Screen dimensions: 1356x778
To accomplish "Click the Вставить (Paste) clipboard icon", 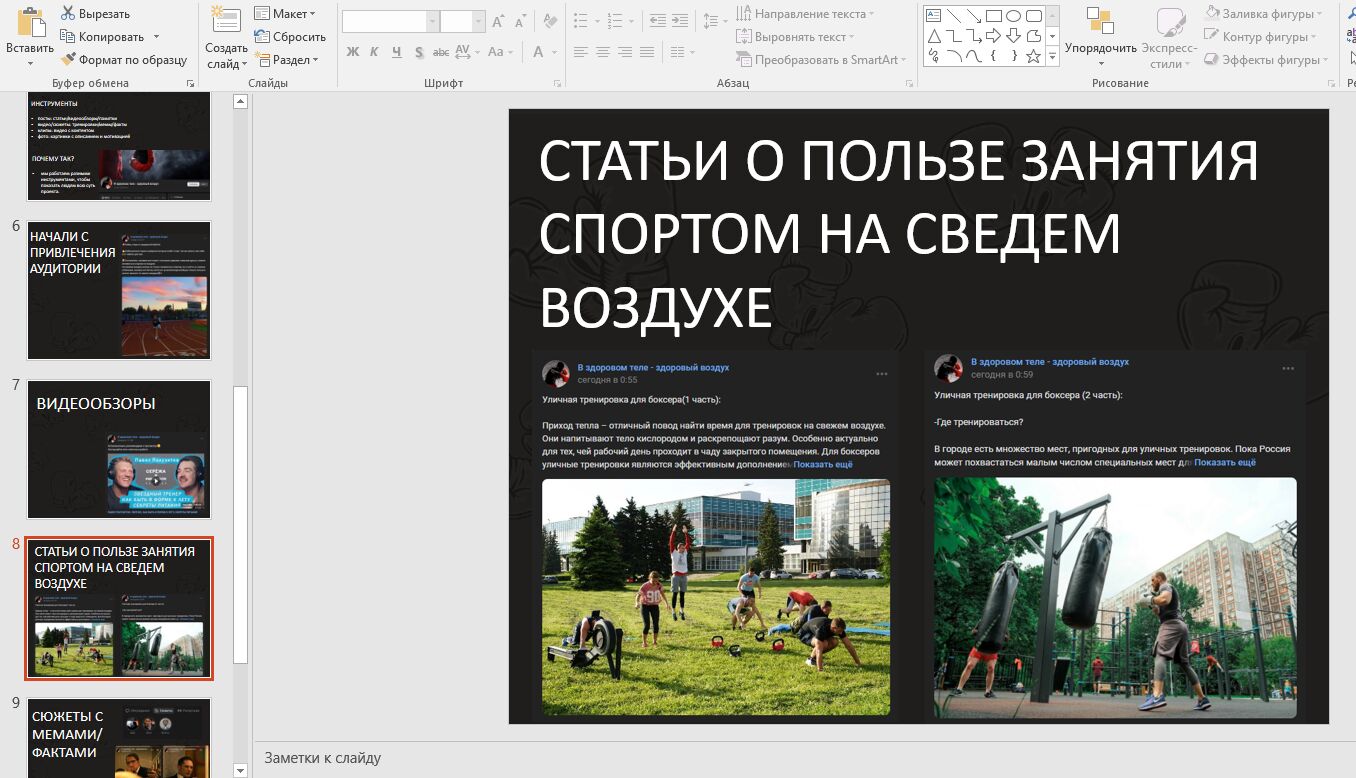I will (x=30, y=22).
